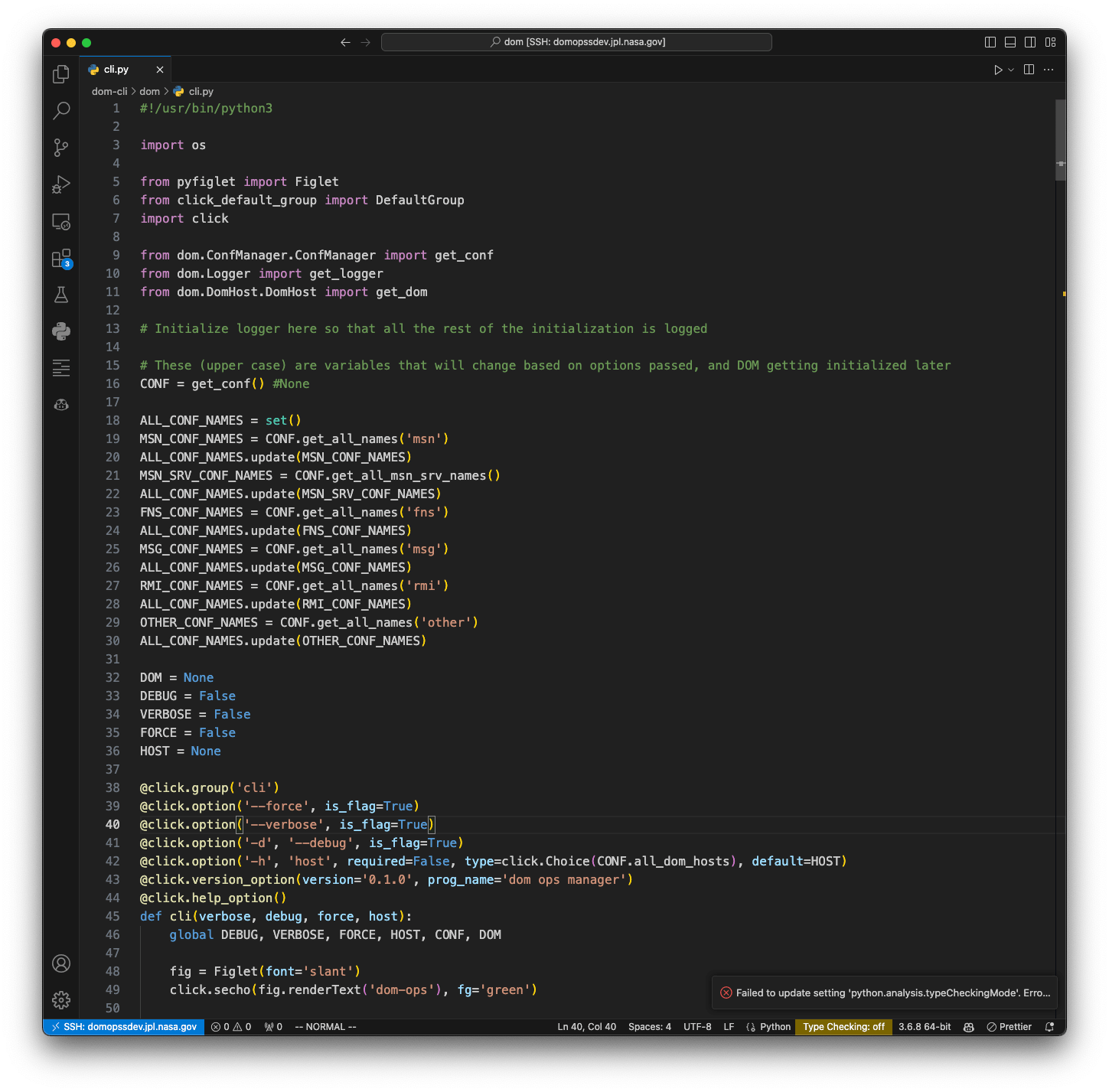Click the Ln 40, Col 40 position indicator

pos(586,1027)
